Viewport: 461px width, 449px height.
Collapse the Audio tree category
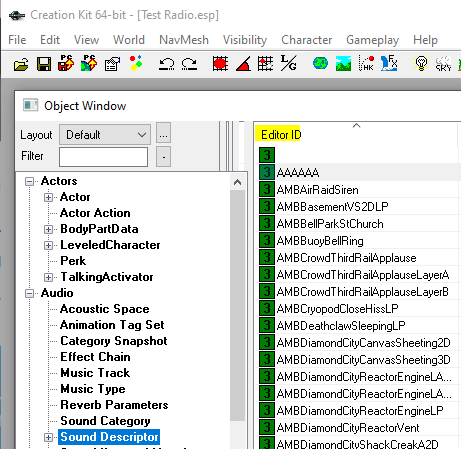[x=29, y=293]
